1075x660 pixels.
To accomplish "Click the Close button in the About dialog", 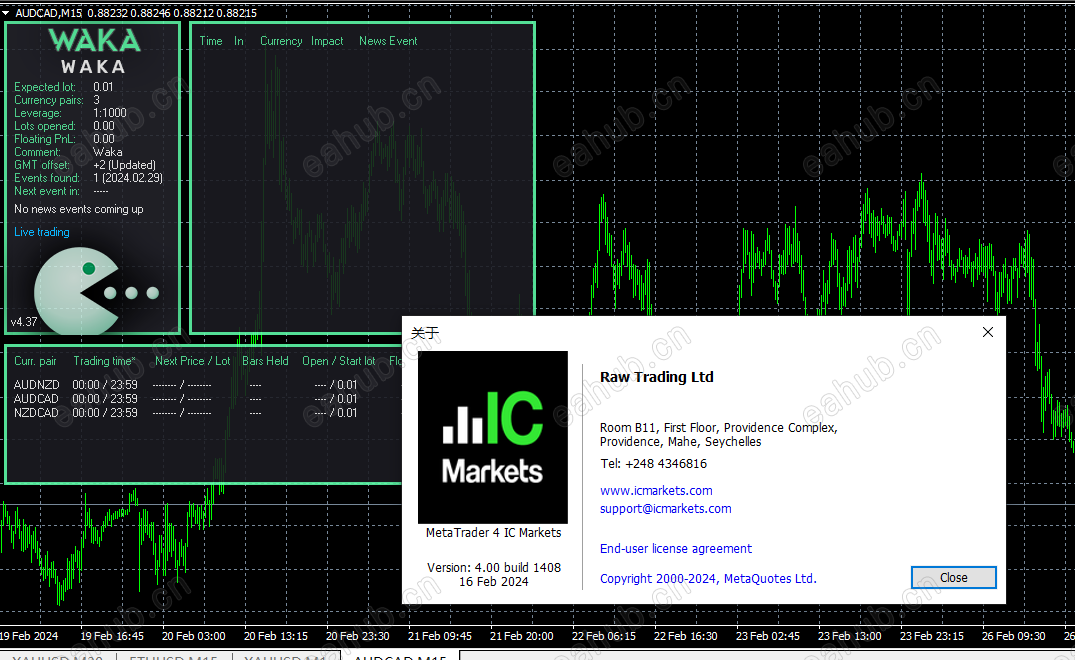I will click(953, 578).
